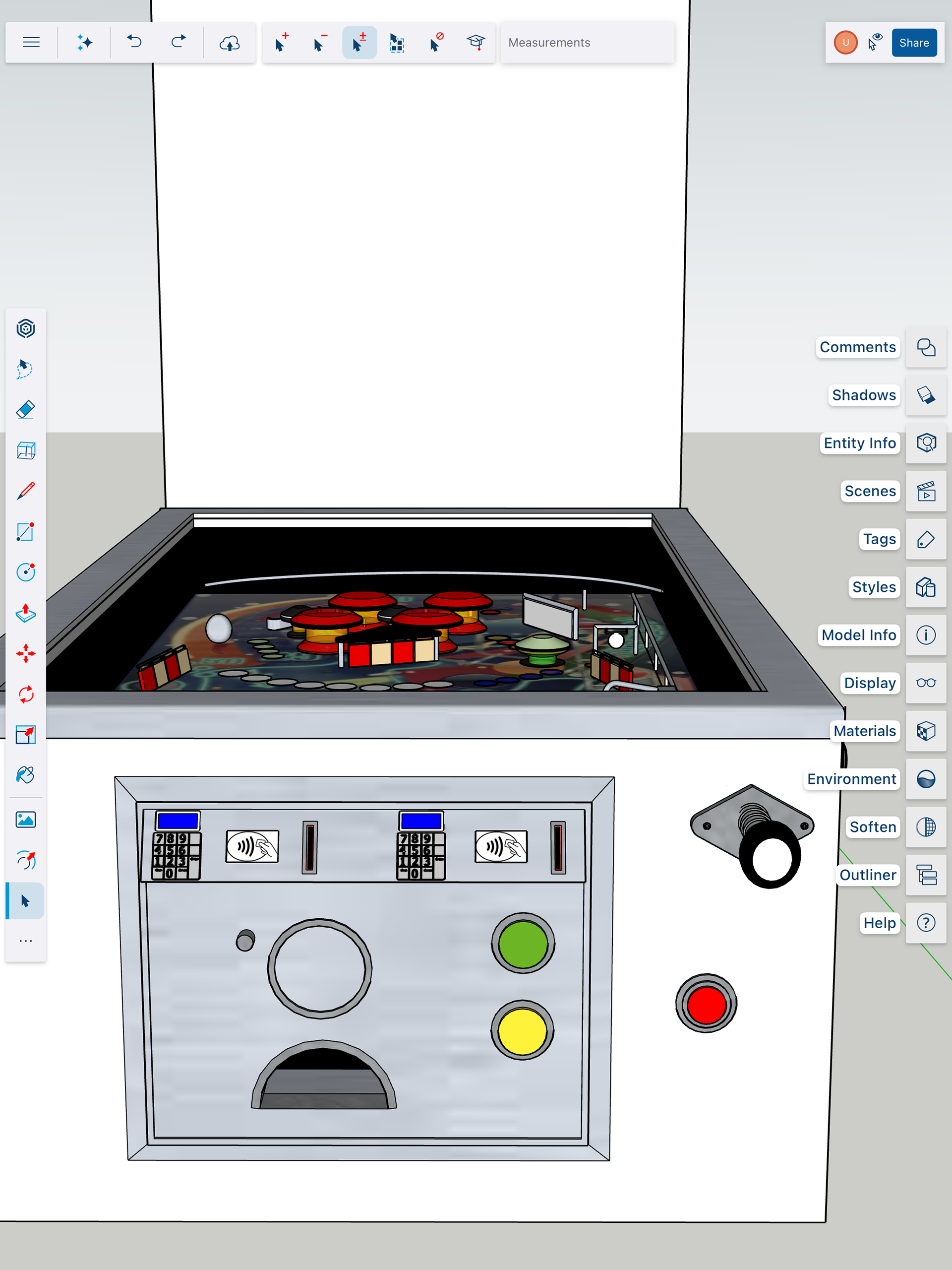
Task: Toggle the add/subtract selection mode
Action: pos(359,43)
